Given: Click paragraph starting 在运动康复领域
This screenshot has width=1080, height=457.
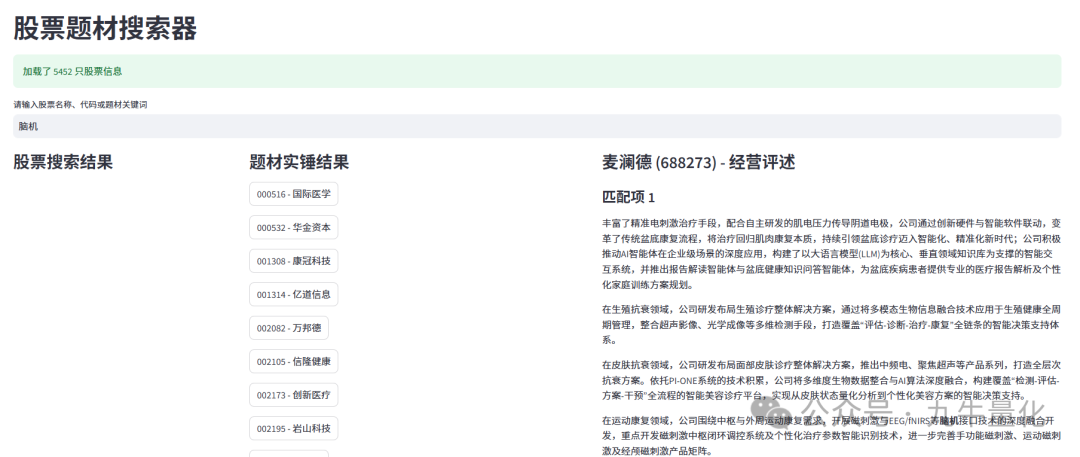Looking at the screenshot, I should tap(831, 436).
